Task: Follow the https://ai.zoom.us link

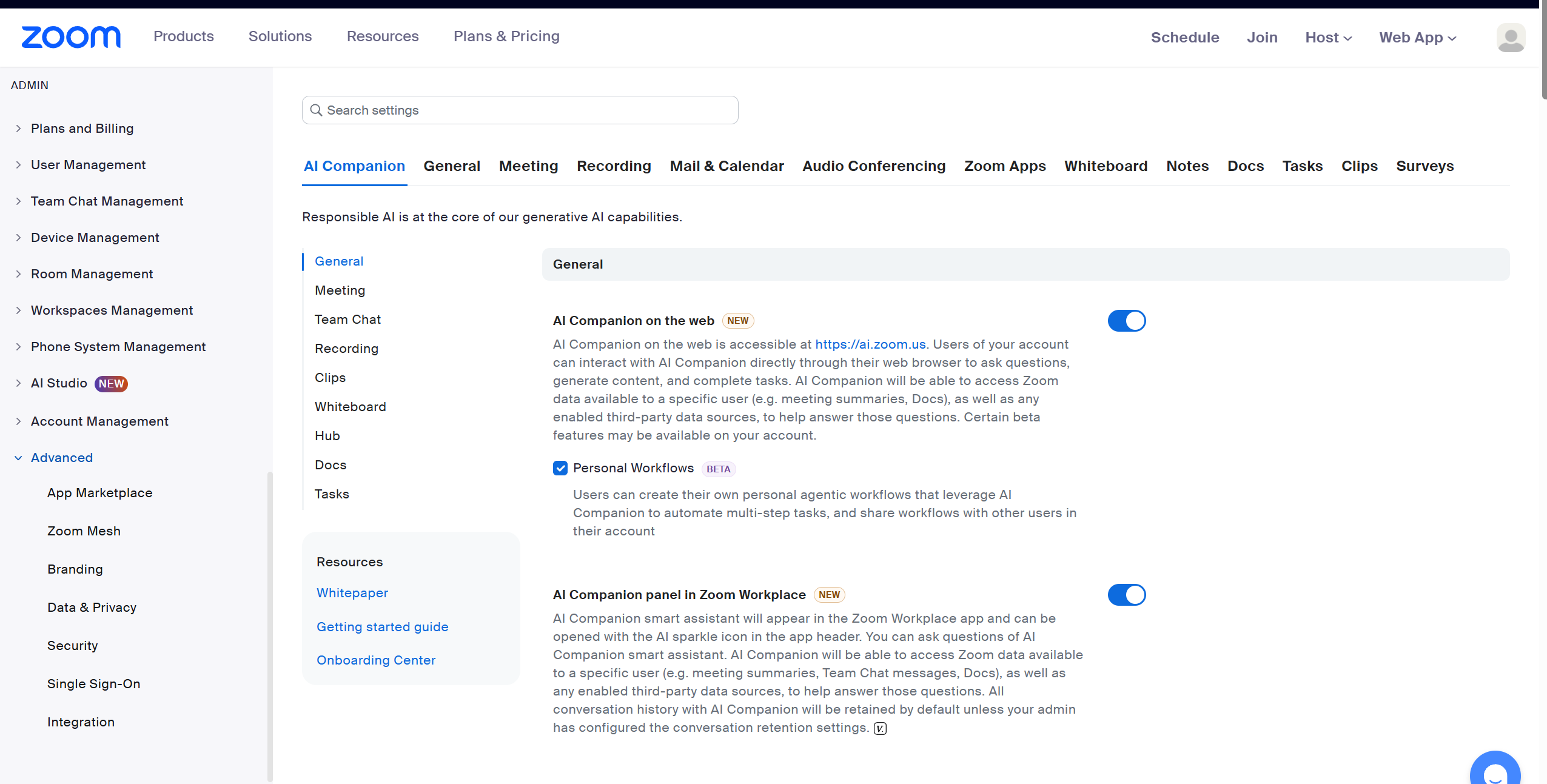Action: 870,344
